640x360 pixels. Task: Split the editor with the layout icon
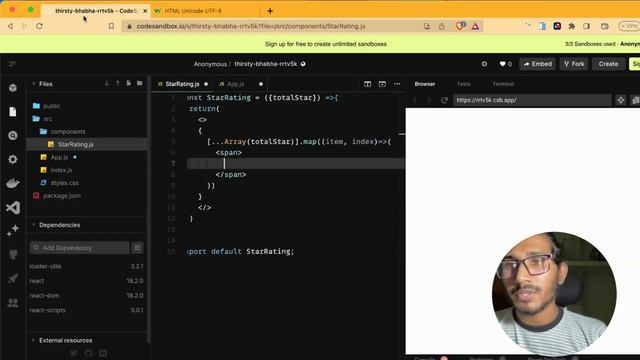pyautogui.click(x=367, y=84)
